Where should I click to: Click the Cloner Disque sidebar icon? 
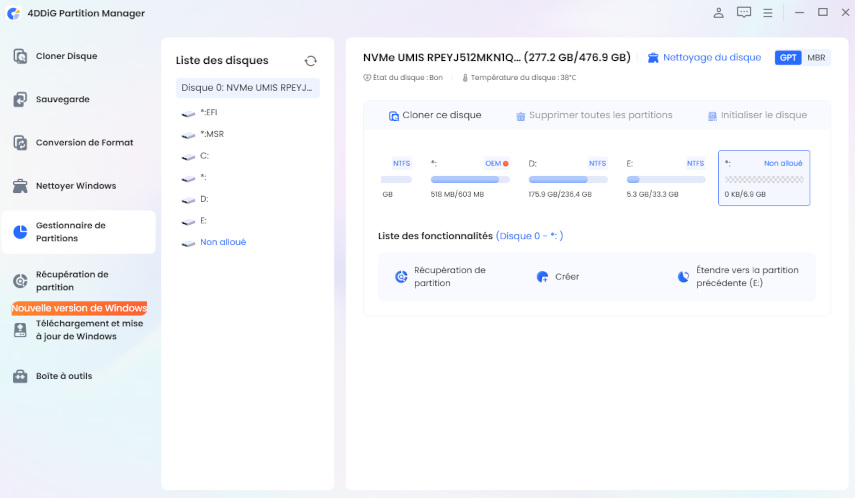(20, 56)
